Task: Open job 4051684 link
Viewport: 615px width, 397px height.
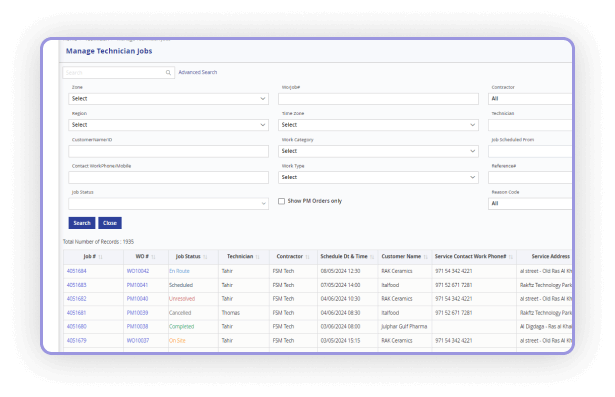Action: click(x=76, y=271)
